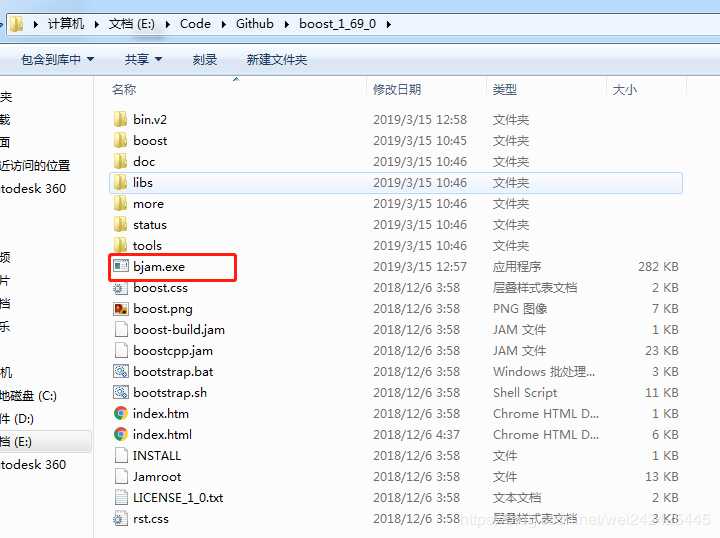The image size is (720, 538).
Task: Select the Jamroot file name
Action: point(157,476)
